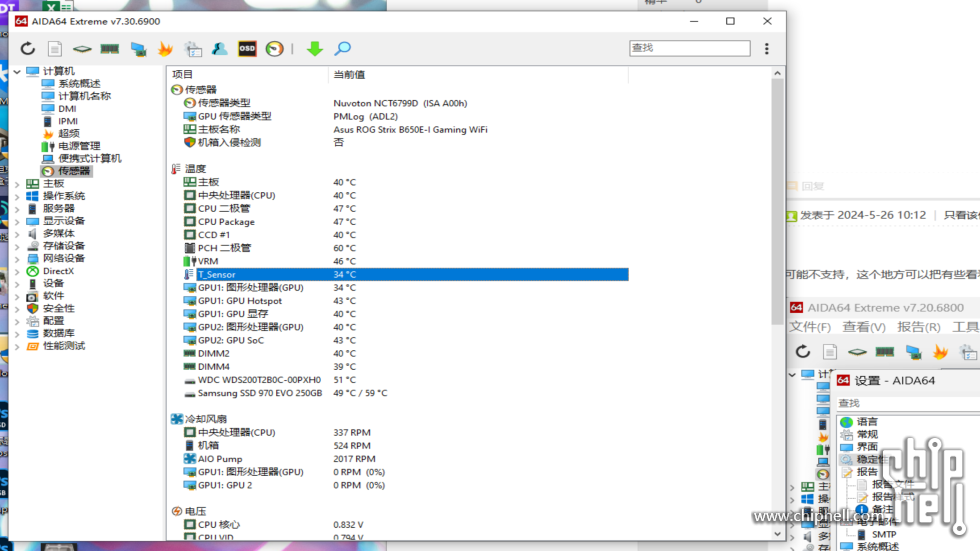Click the user profile toolbar icon
The width and height of the screenshot is (980, 551).
tap(219, 48)
